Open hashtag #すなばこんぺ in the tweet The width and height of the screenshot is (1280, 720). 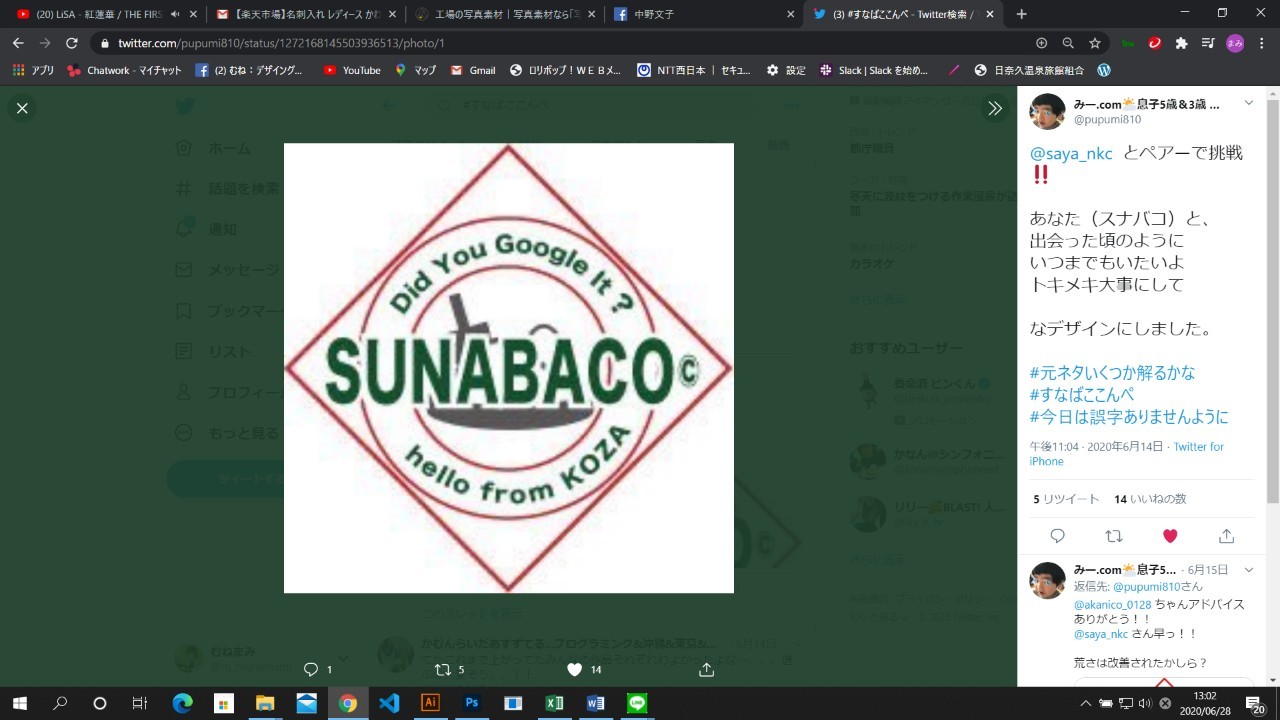coord(1082,395)
